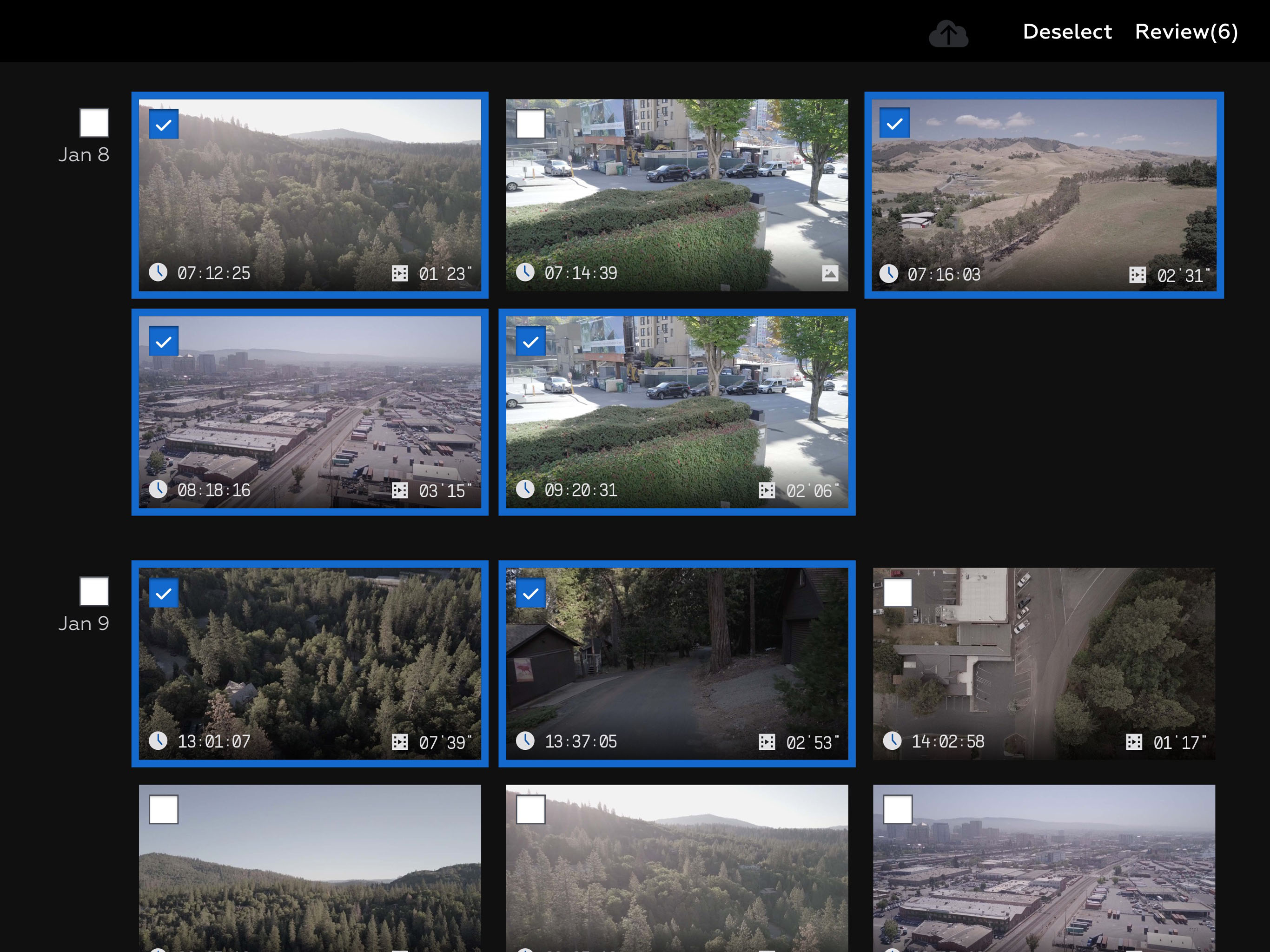The width and height of the screenshot is (1270, 952).
Task: Open the 07:16:03 dry hills thumbnail
Action: [1044, 195]
